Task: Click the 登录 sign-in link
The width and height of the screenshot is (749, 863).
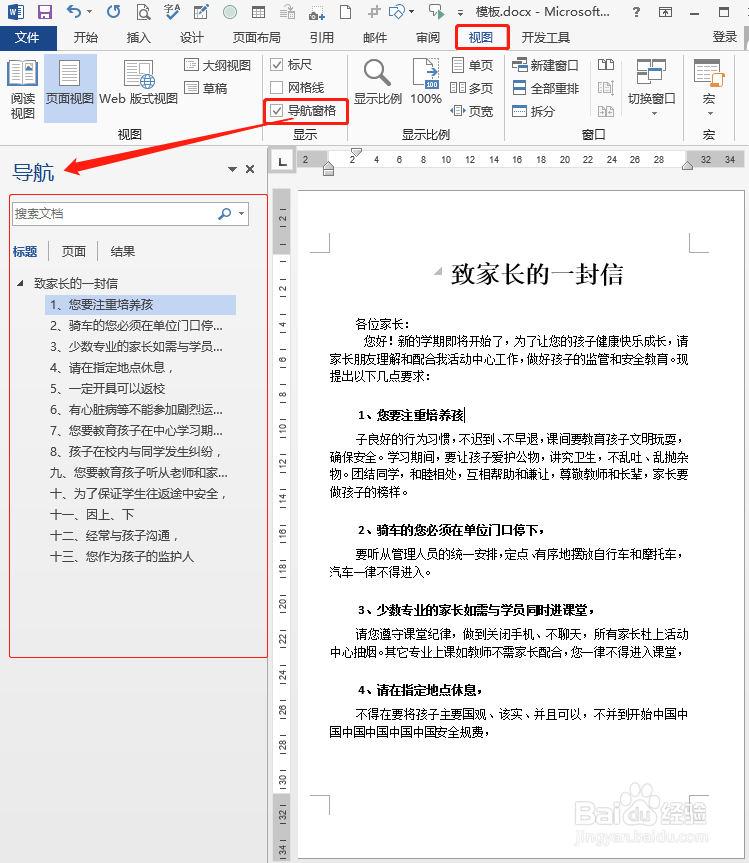Action: pos(724,37)
